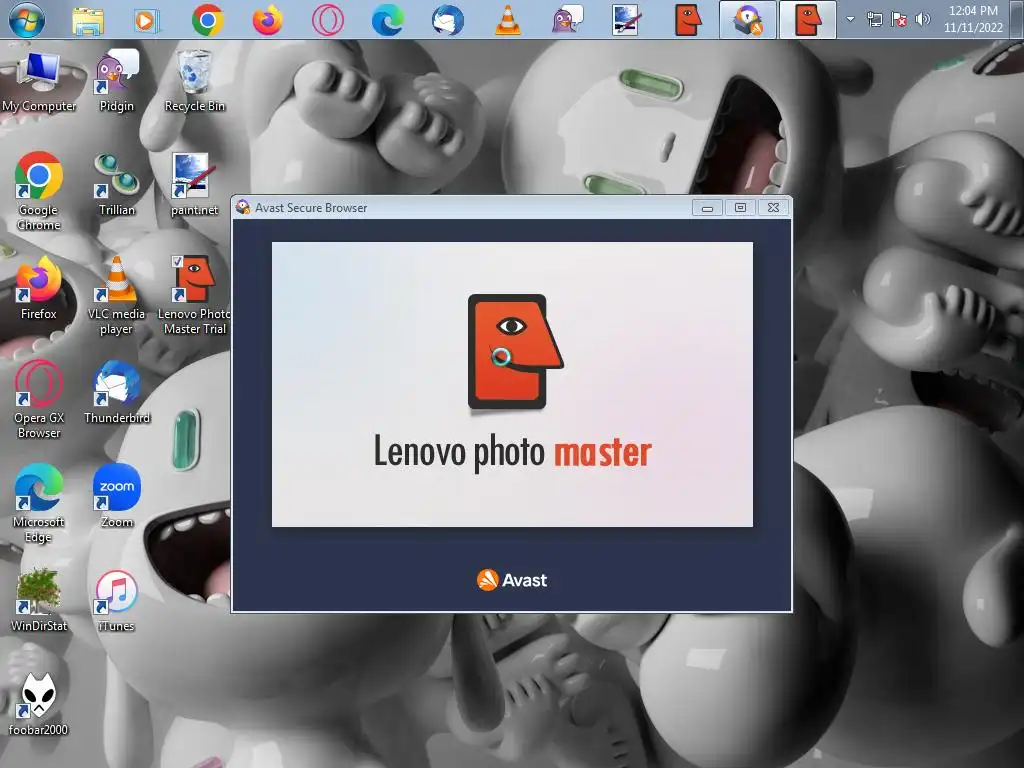Open the clock showing 12:04 PM
Viewport: 1024px width, 768px height.
[973, 19]
